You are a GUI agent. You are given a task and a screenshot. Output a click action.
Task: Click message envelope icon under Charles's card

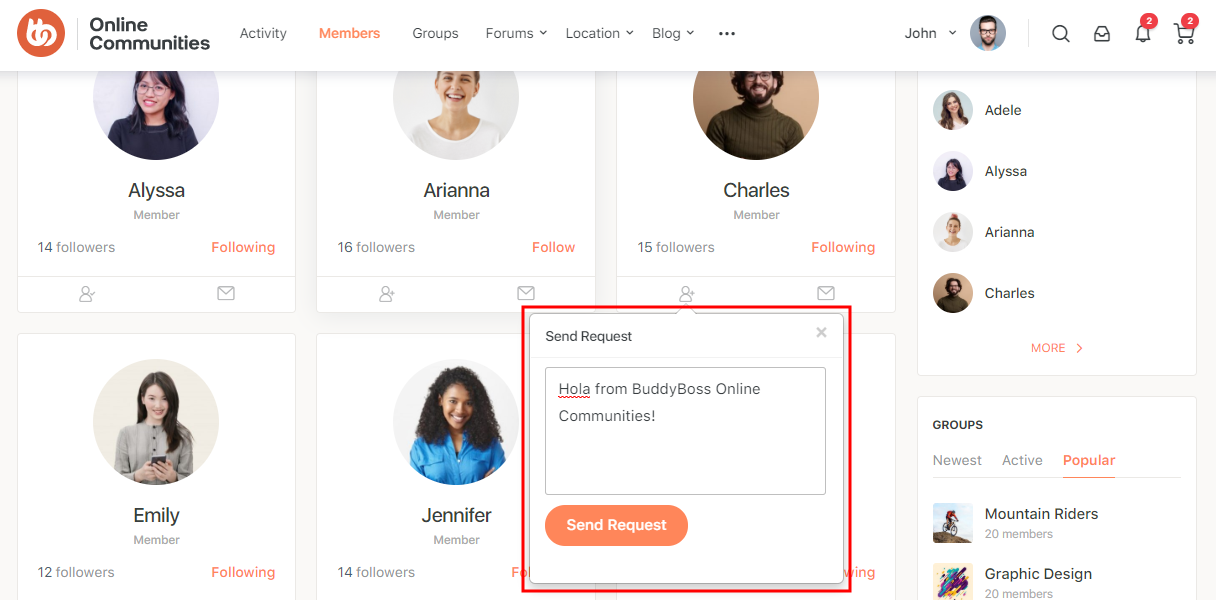pos(826,293)
